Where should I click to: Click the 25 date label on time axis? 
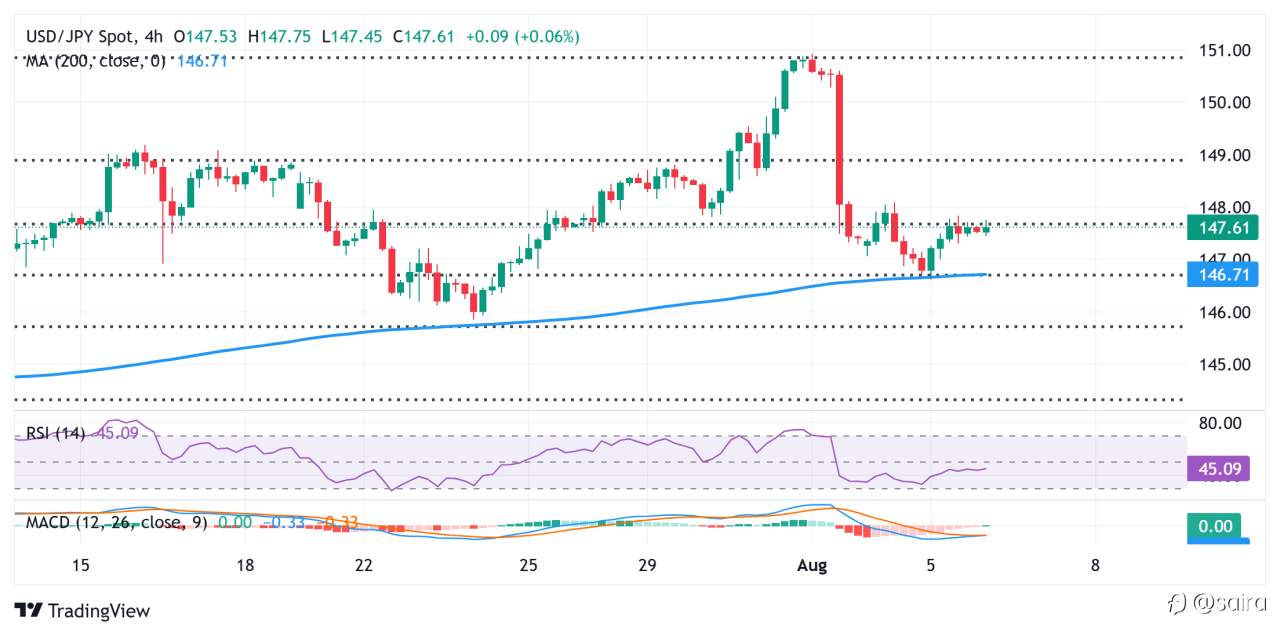coord(529,565)
